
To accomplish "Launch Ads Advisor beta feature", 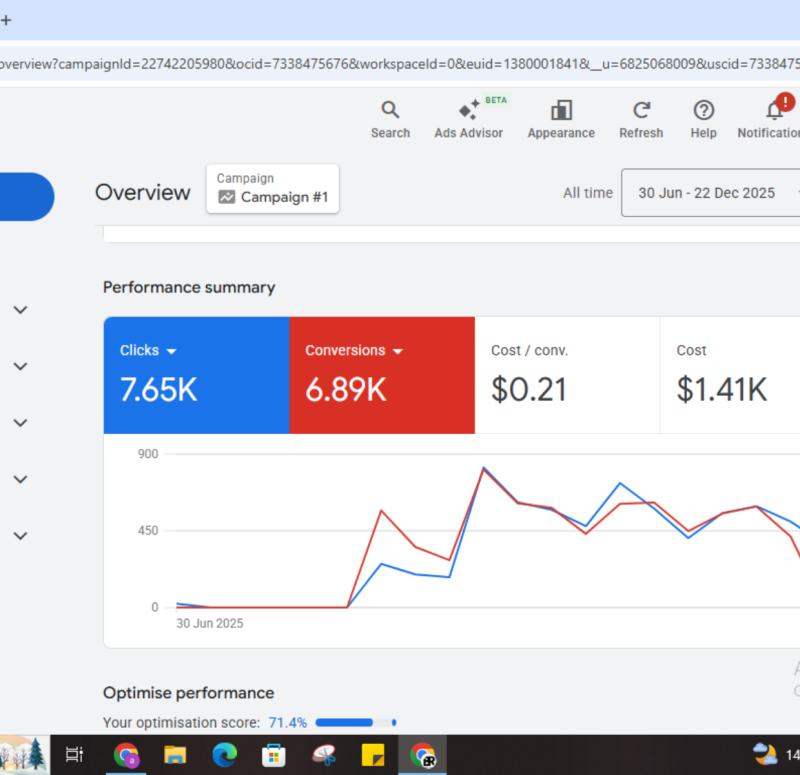I will [468, 113].
